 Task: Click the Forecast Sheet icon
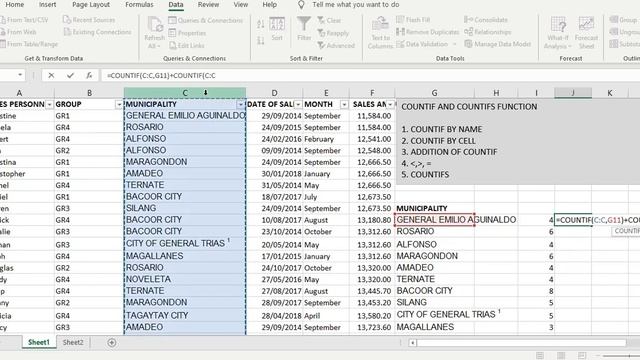click(586, 24)
